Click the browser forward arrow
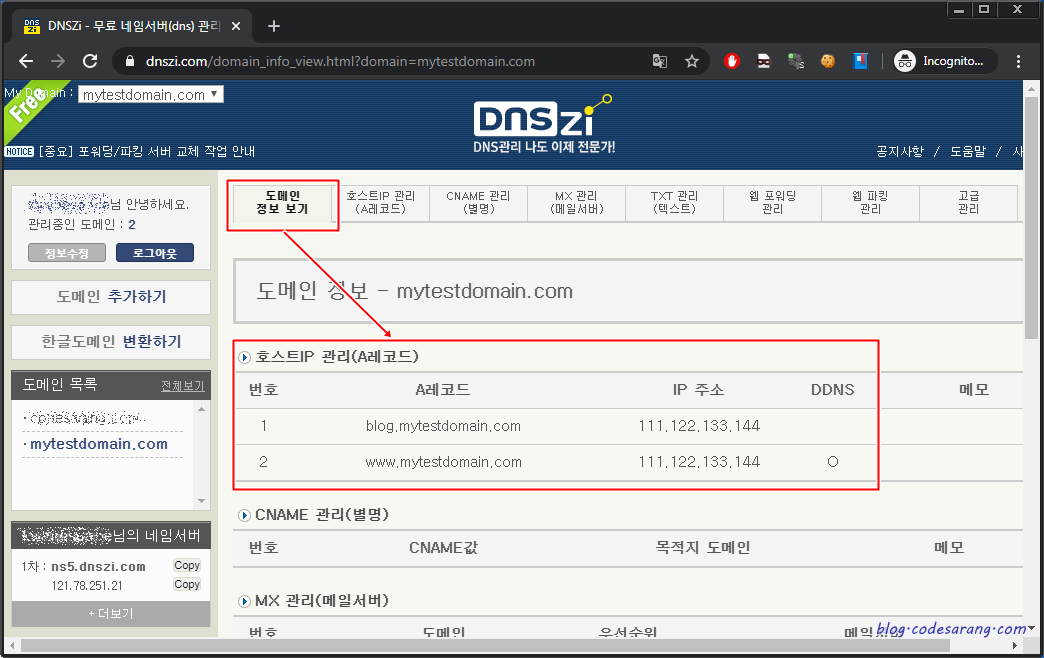This screenshot has width=1044, height=658. click(x=58, y=61)
